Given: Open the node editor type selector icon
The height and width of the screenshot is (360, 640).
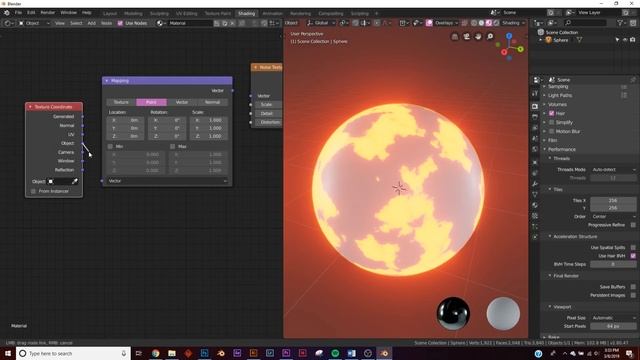Looking at the screenshot, I should pos(8,23).
